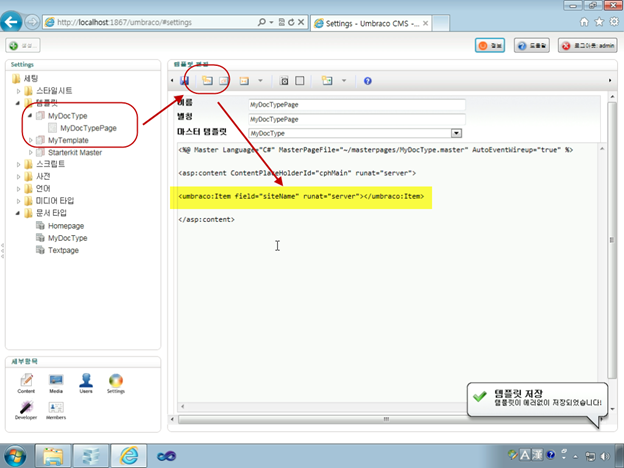Screen dimensions: 624x468
Task: Select the MyTemplate node
Action: click(x=68, y=140)
